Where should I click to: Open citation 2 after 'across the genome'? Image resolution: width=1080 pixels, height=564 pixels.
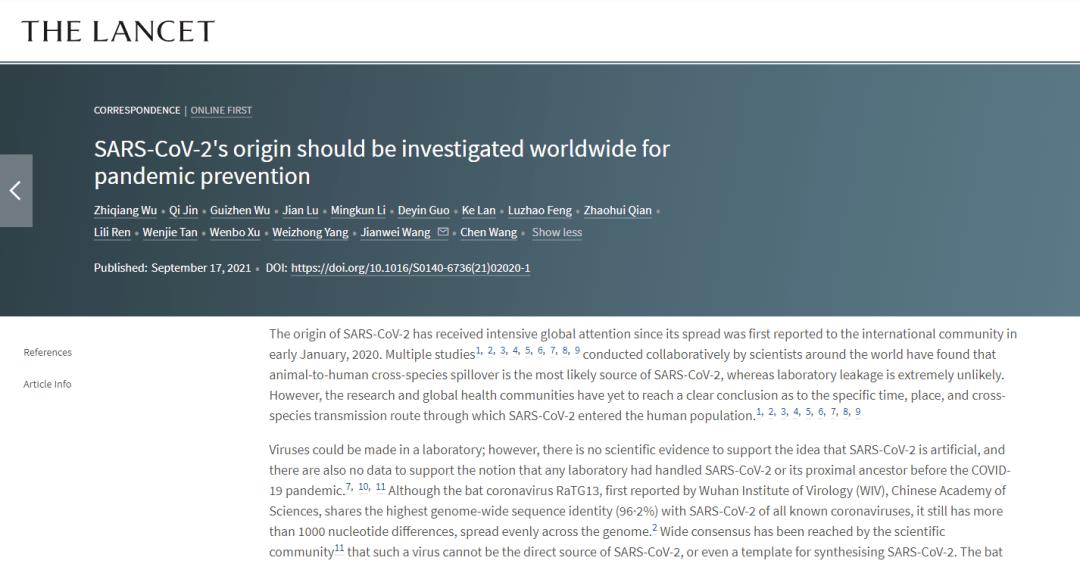click(x=654, y=528)
